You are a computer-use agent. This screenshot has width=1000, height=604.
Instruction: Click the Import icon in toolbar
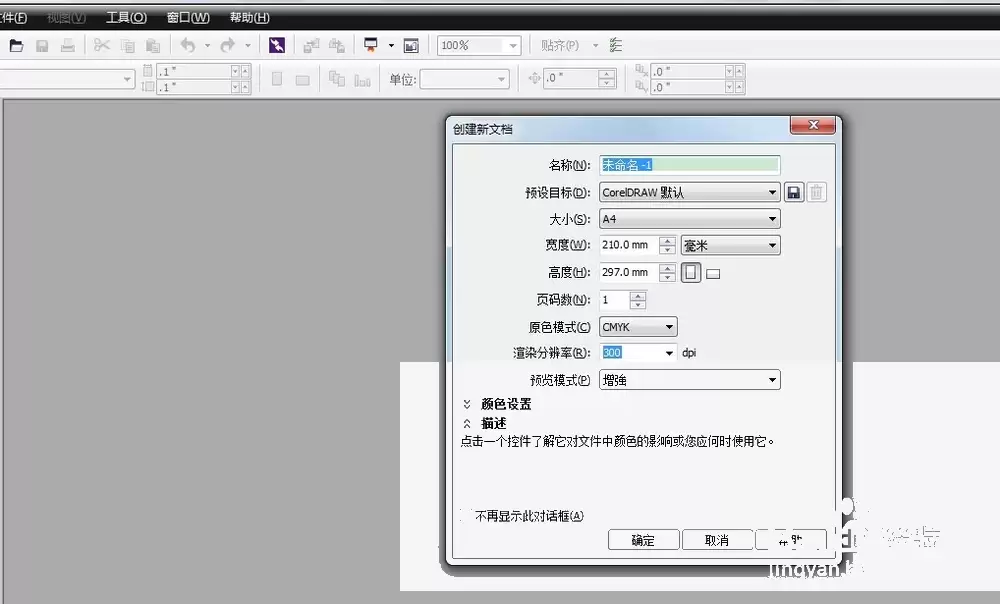[311, 45]
